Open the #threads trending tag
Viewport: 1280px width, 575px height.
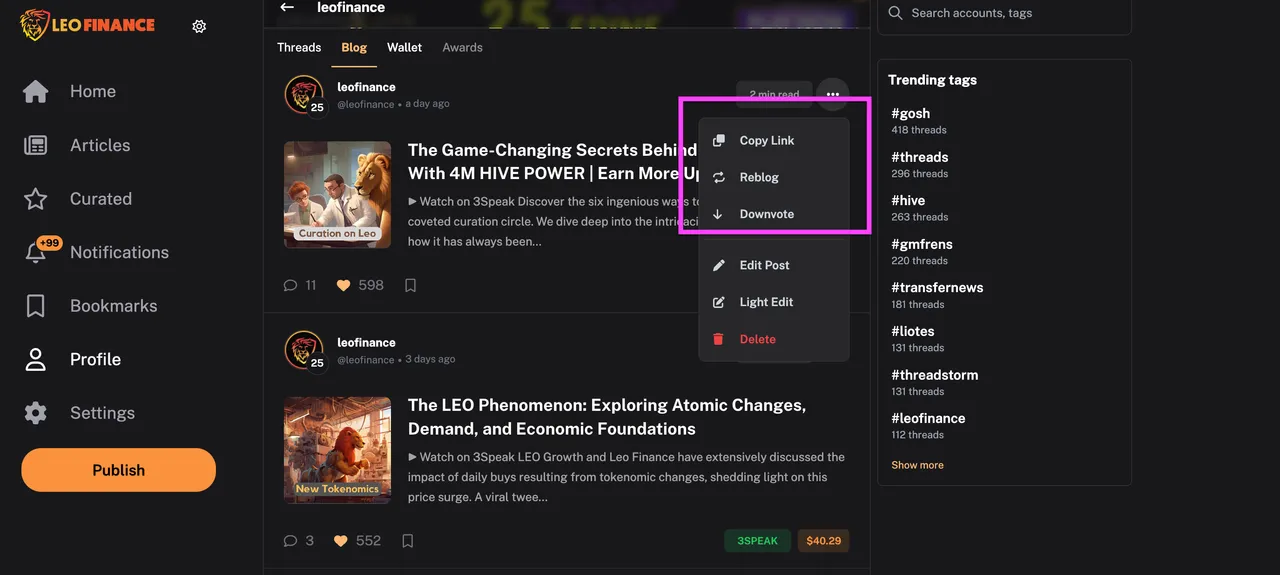click(920, 157)
